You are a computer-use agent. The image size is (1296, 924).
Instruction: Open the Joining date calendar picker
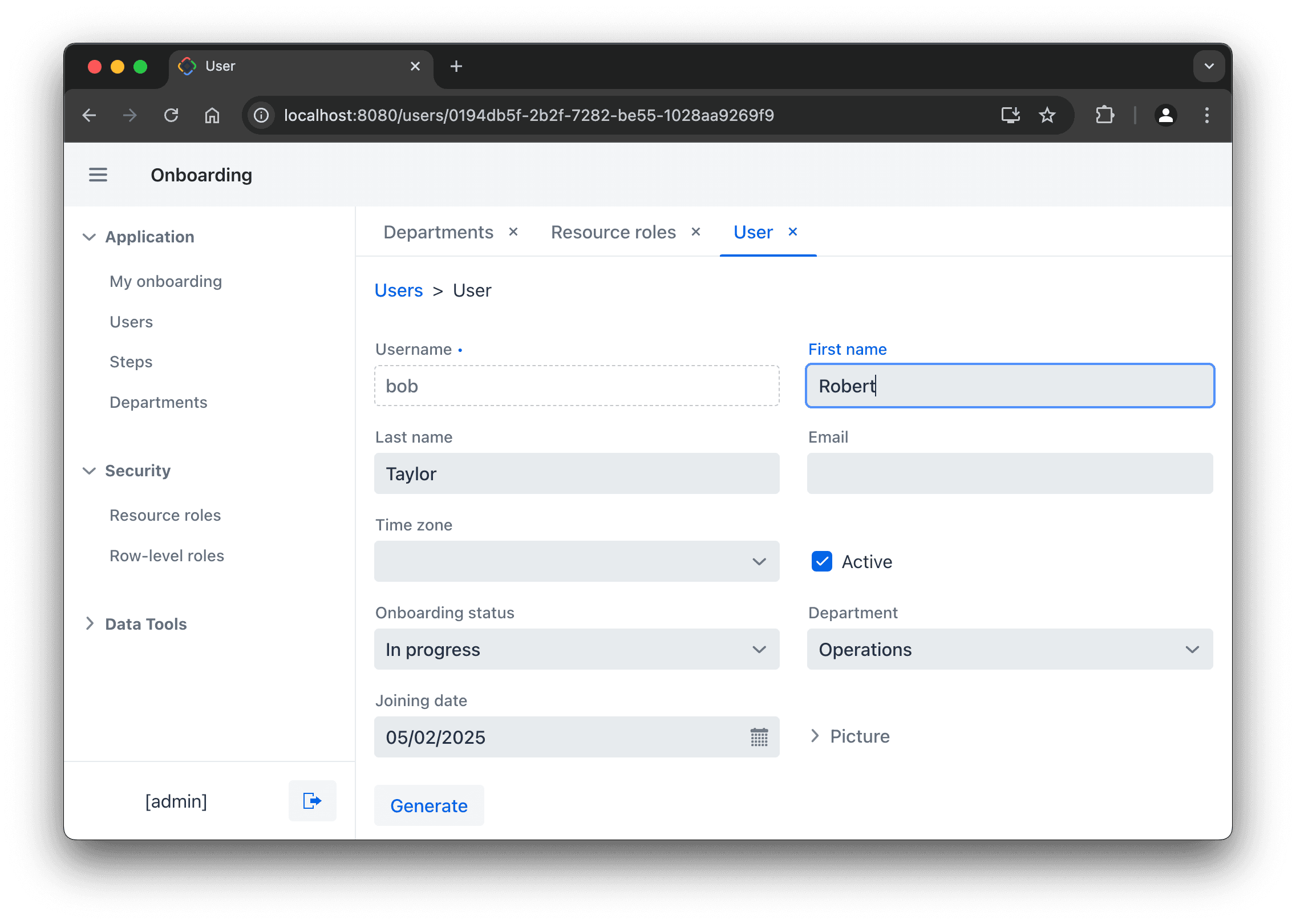coord(759,737)
